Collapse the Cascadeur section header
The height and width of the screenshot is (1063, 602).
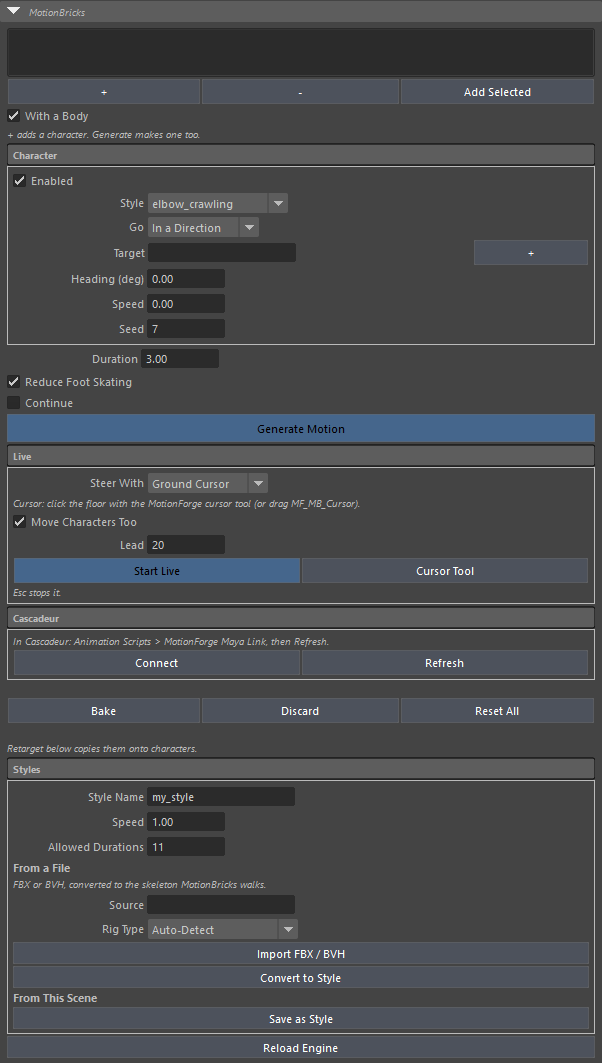point(301,618)
